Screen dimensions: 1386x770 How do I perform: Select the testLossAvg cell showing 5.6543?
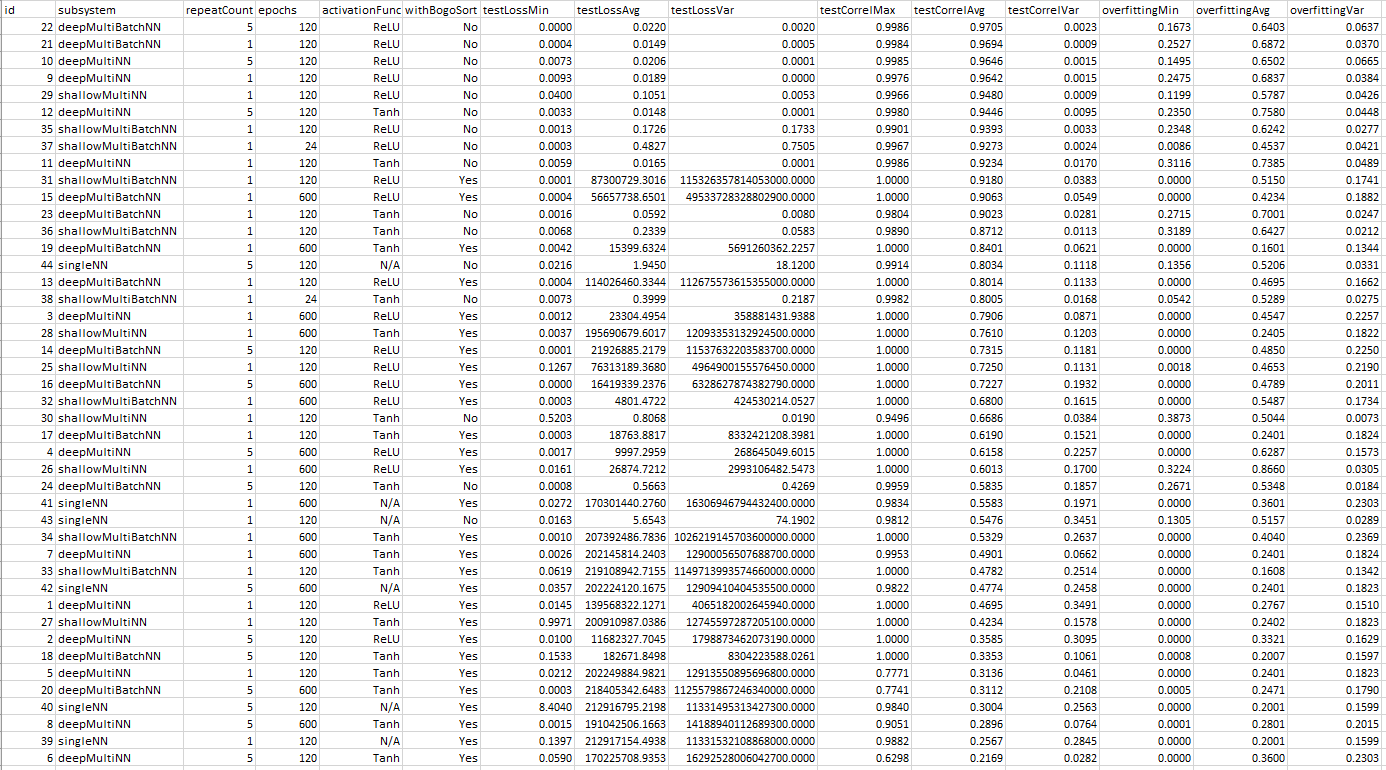[621, 520]
